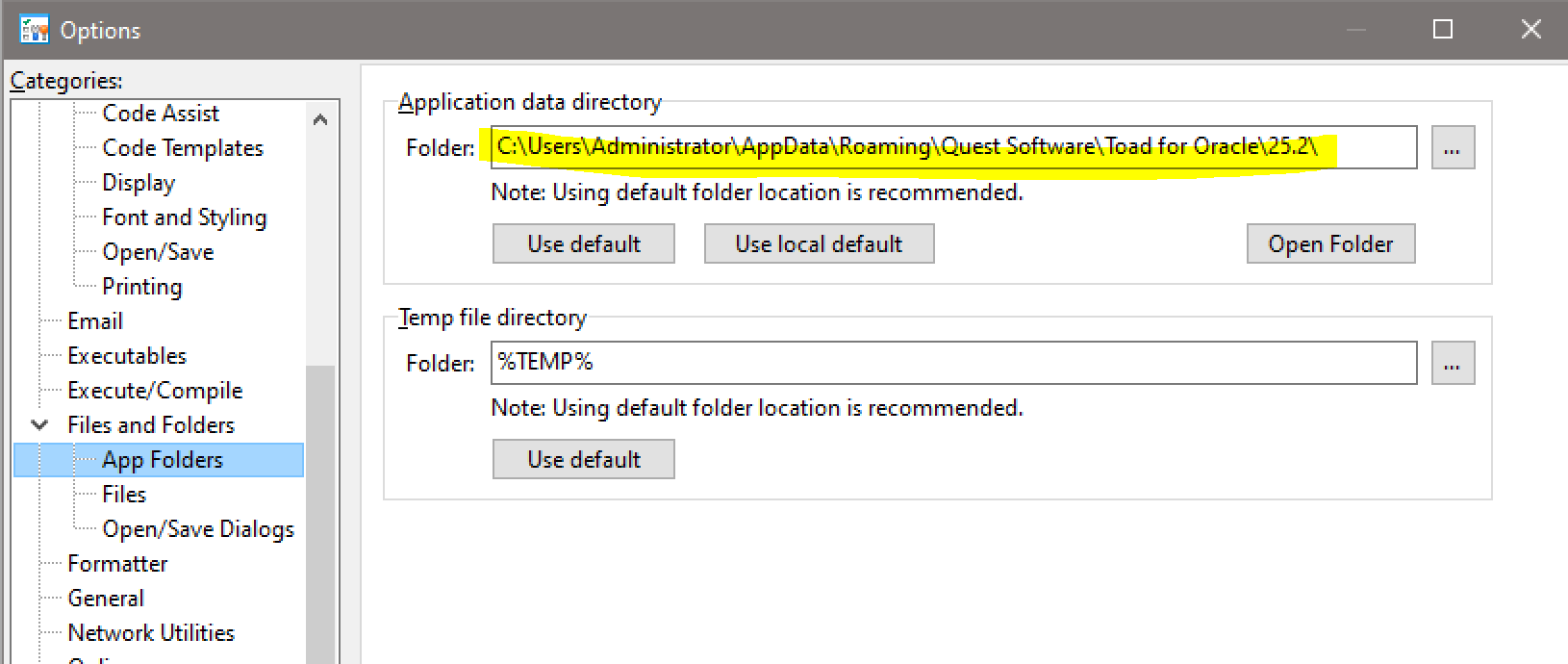
Task: Open the Formatter category
Action: pyautogui.click(x=117, y=563)
